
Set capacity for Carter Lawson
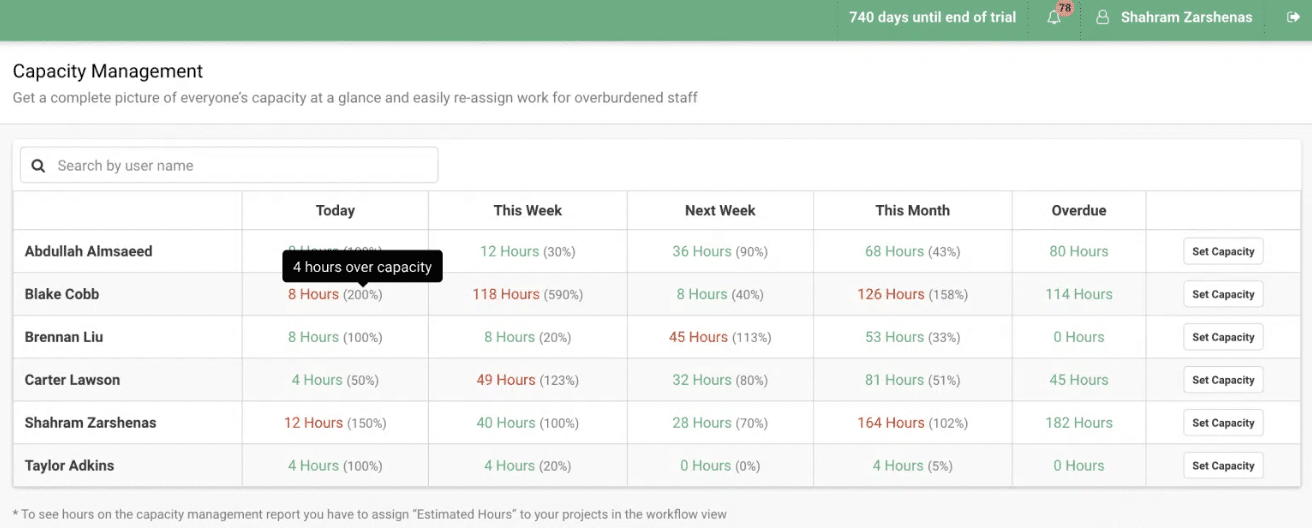point(1223,381)
